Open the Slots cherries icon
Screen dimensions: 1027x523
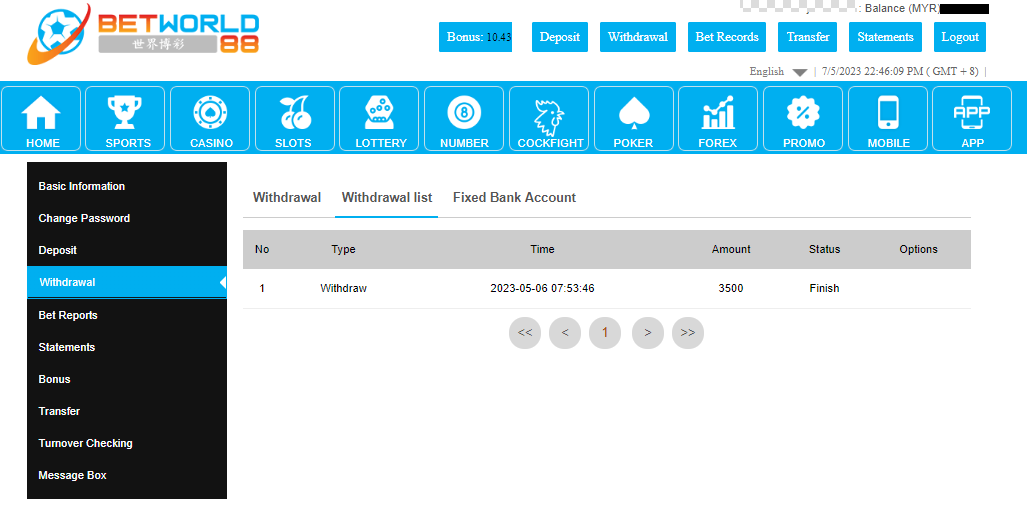[x=296, y=113]
